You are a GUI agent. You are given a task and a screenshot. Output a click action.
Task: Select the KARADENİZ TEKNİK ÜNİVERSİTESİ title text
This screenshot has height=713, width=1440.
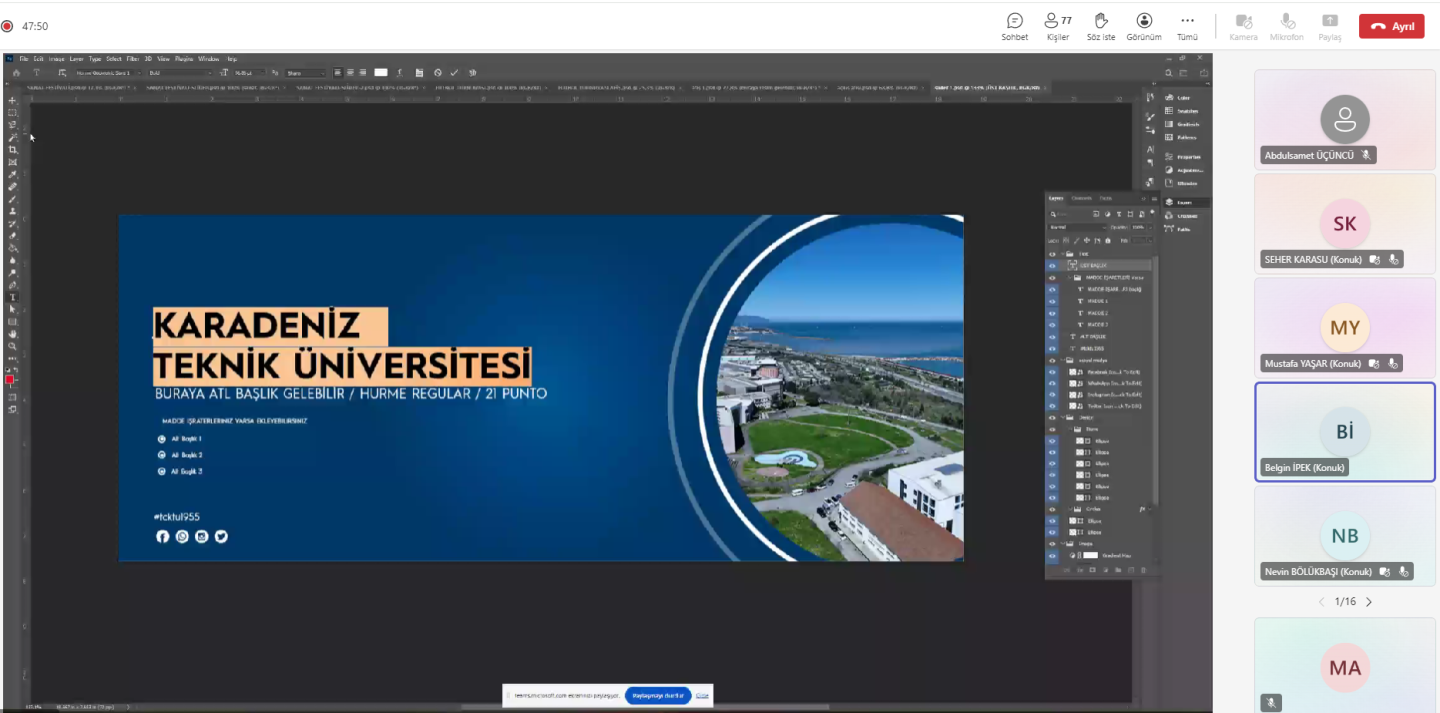pyautogui.click(x=341, y=345)
